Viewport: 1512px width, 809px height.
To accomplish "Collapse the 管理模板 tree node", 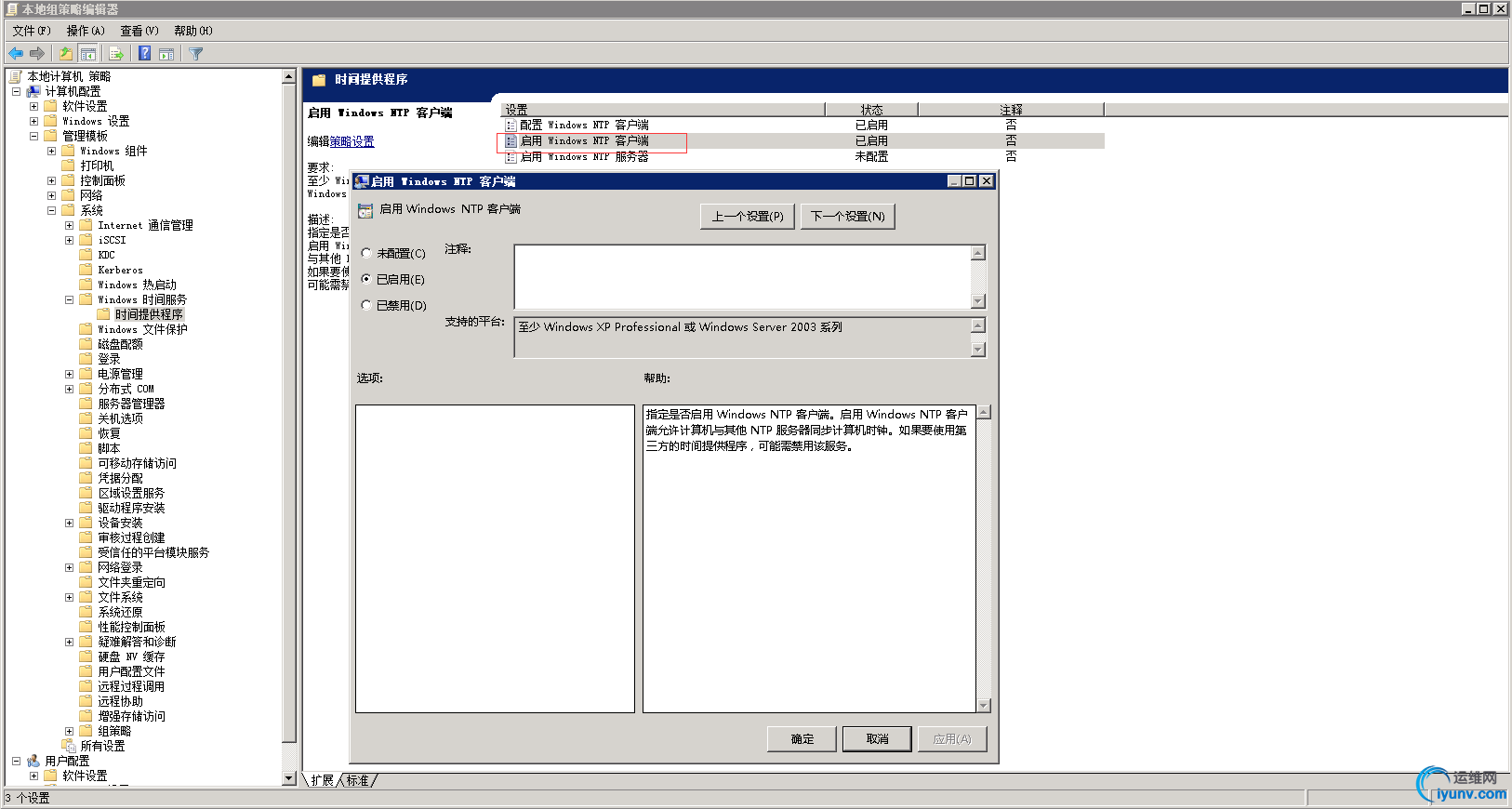I will [x=33, y=136].
